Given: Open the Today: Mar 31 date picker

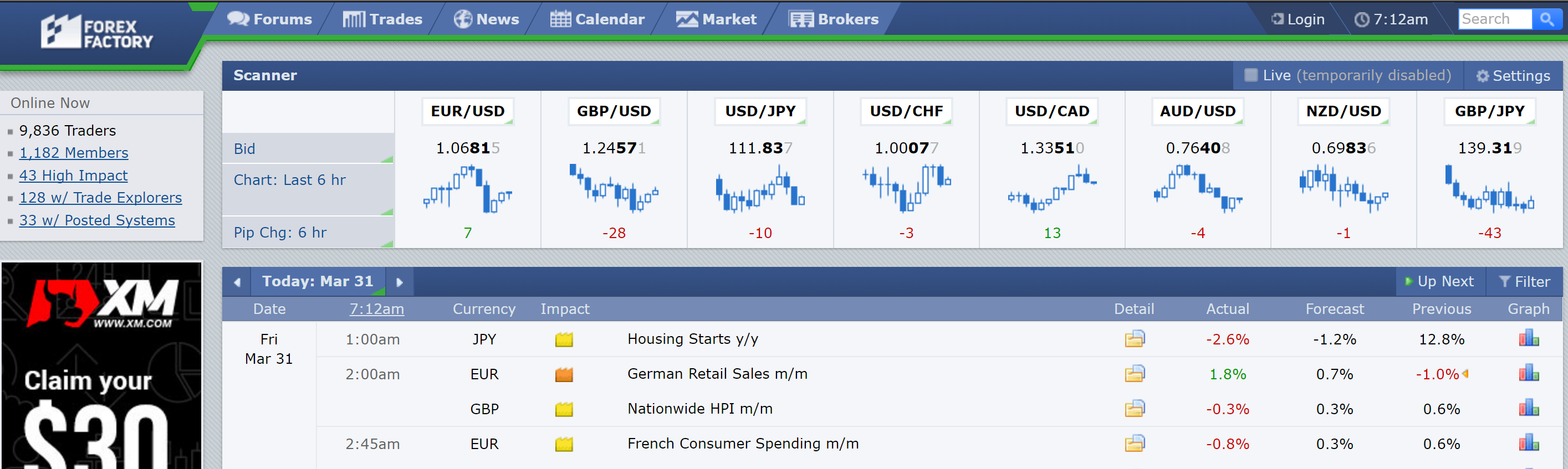Looking at the screenshot, I should [318, 281].
